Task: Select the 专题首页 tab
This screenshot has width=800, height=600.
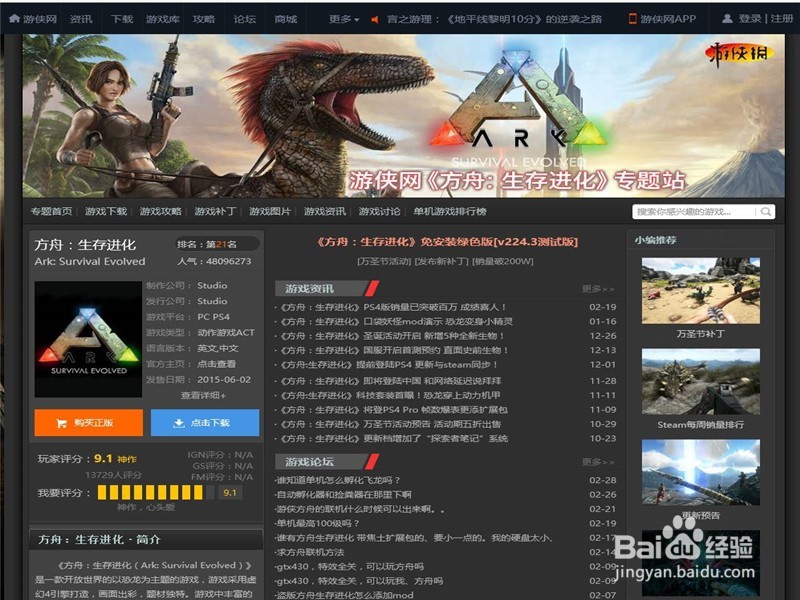Action: (51, 211)
